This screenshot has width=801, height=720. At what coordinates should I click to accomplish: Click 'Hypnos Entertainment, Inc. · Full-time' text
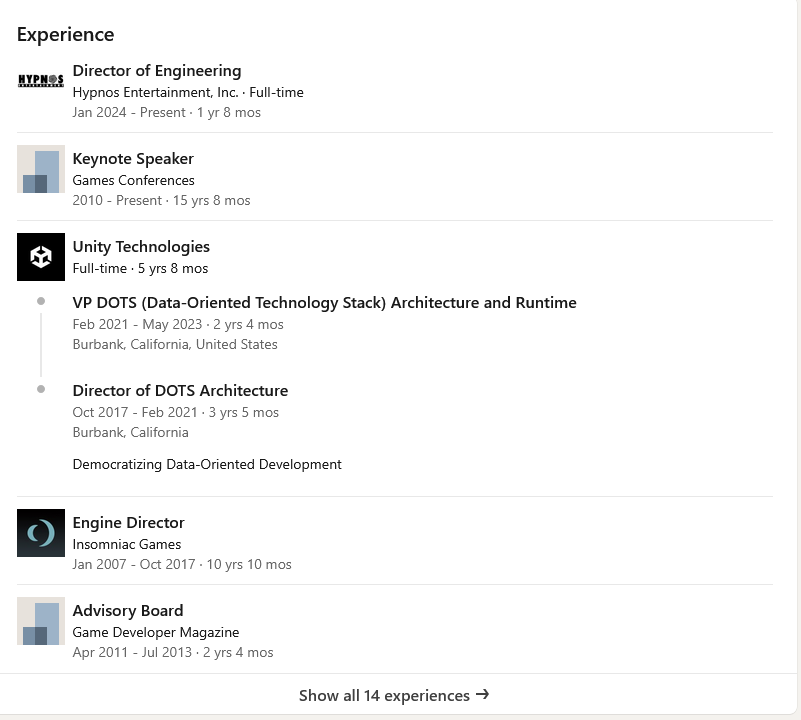188,92
